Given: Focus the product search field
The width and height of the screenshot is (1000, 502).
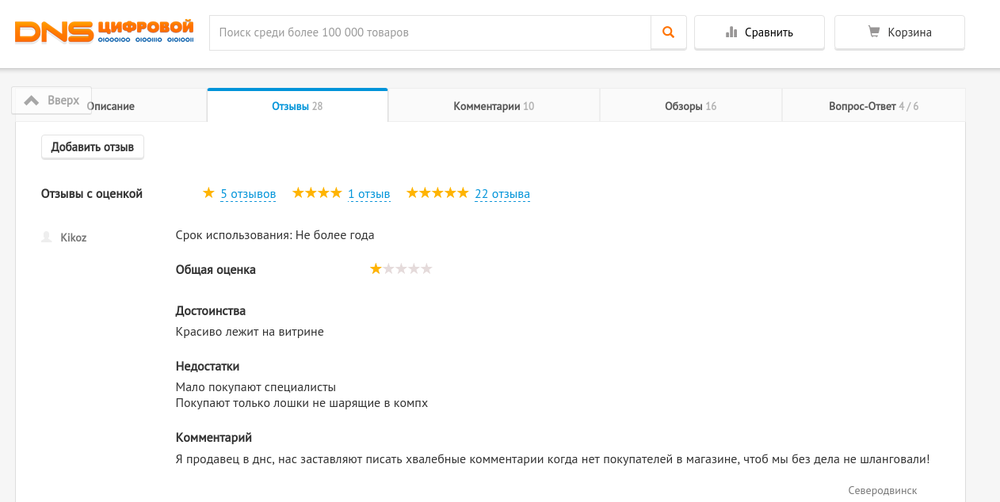Looking at the screenshot, I should click(x=430, y=32).
